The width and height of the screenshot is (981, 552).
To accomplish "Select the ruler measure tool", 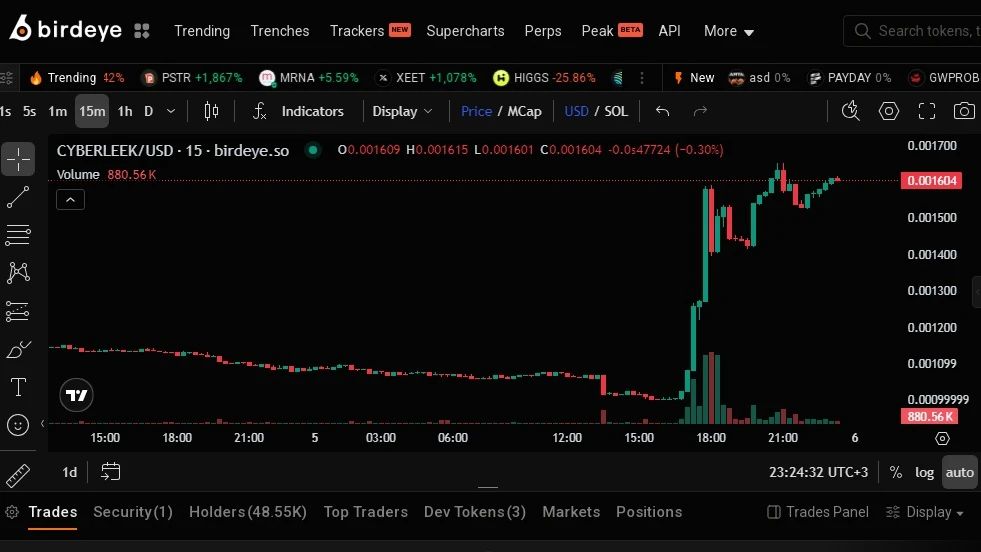I will click(18, 476).
